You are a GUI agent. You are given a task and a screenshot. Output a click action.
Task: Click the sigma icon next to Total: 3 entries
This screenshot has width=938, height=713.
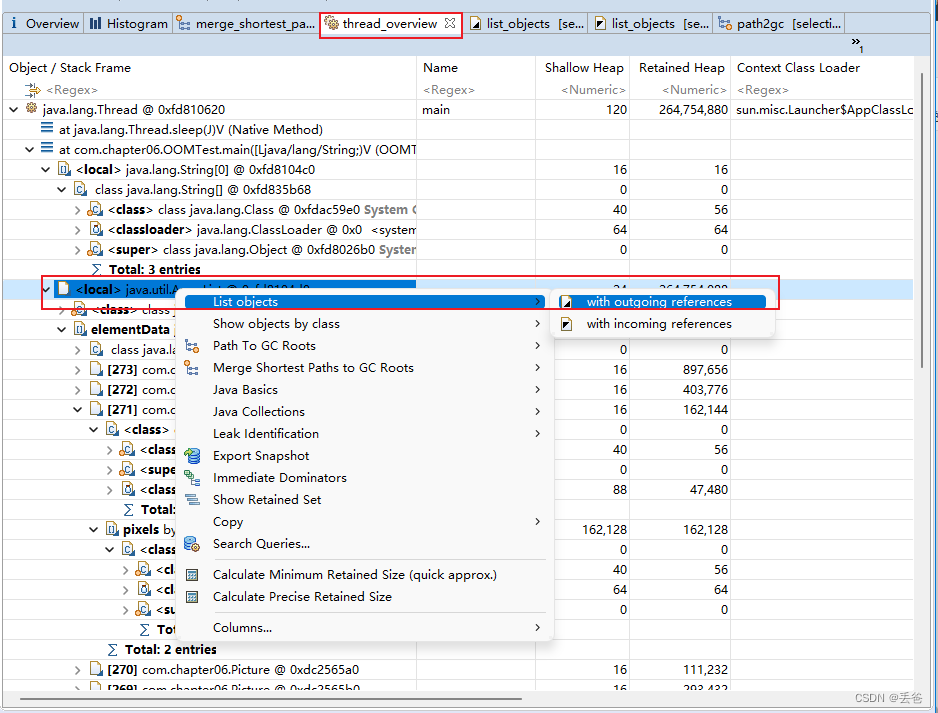coord(96,270)
